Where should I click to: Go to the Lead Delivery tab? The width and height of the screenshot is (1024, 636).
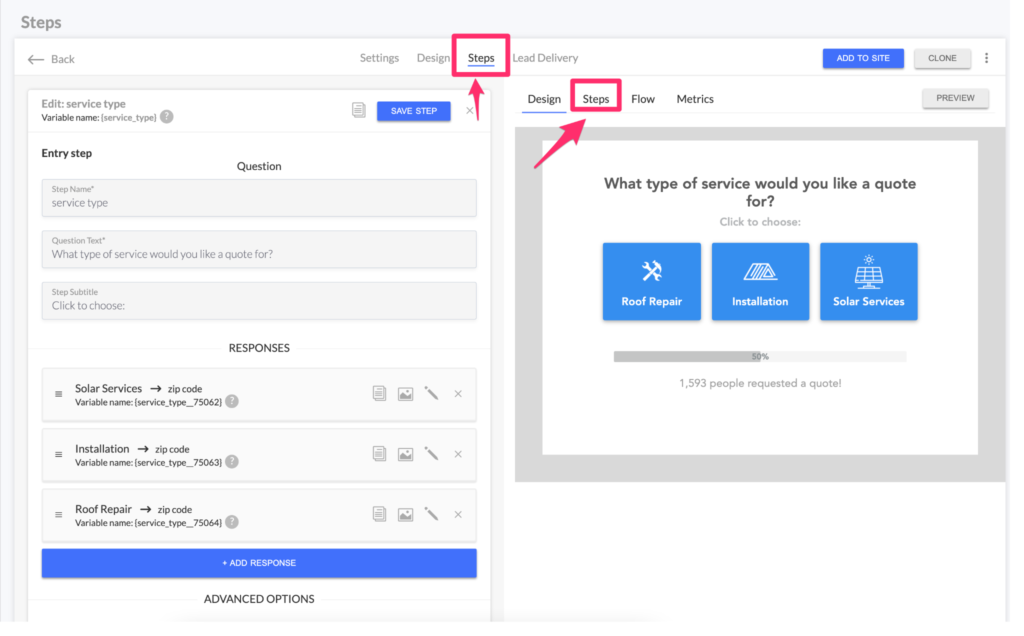coord(545,58)
